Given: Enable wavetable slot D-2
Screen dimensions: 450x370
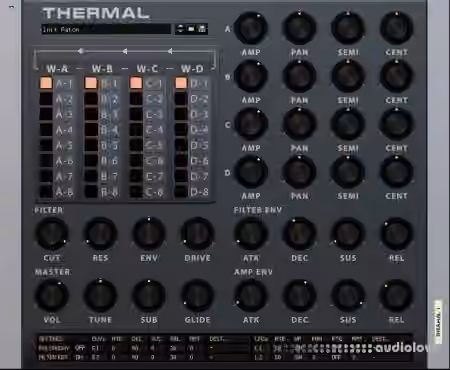Looking at the screenshot, I should [181, 99].
